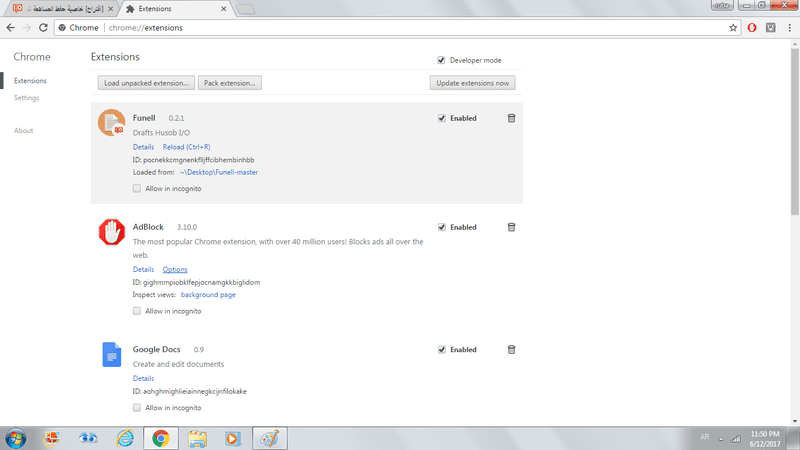Open a new tab with the new-tab button
The width and height of the screenshot is (800, 450).
245,9
